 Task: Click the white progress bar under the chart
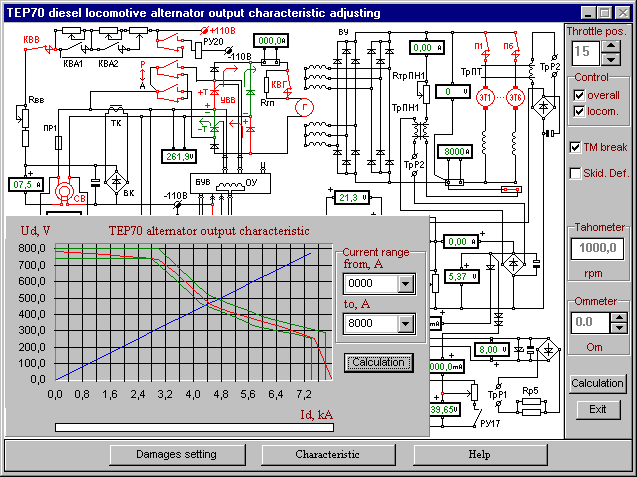[x=238, y=427]
